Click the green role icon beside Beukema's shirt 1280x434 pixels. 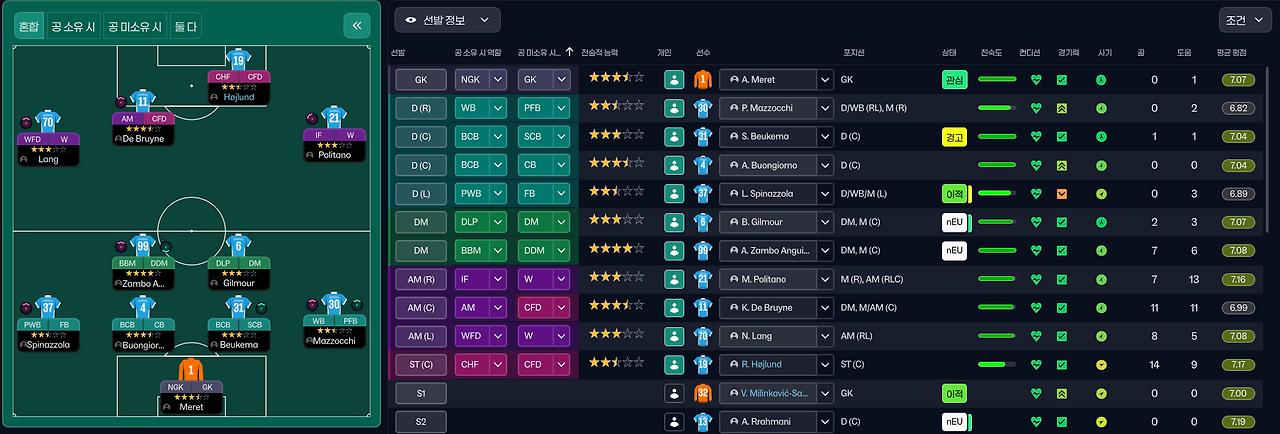[260, 308]
